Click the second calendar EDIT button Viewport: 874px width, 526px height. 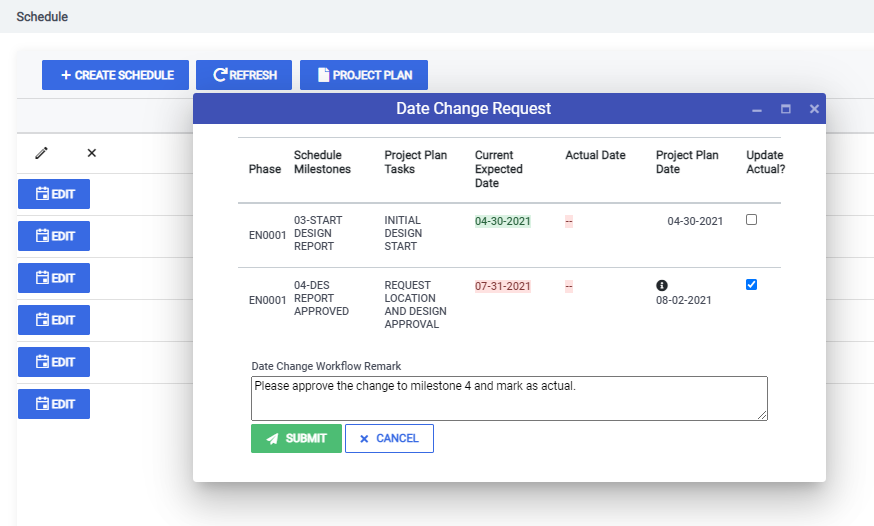[x=54, y=236]
